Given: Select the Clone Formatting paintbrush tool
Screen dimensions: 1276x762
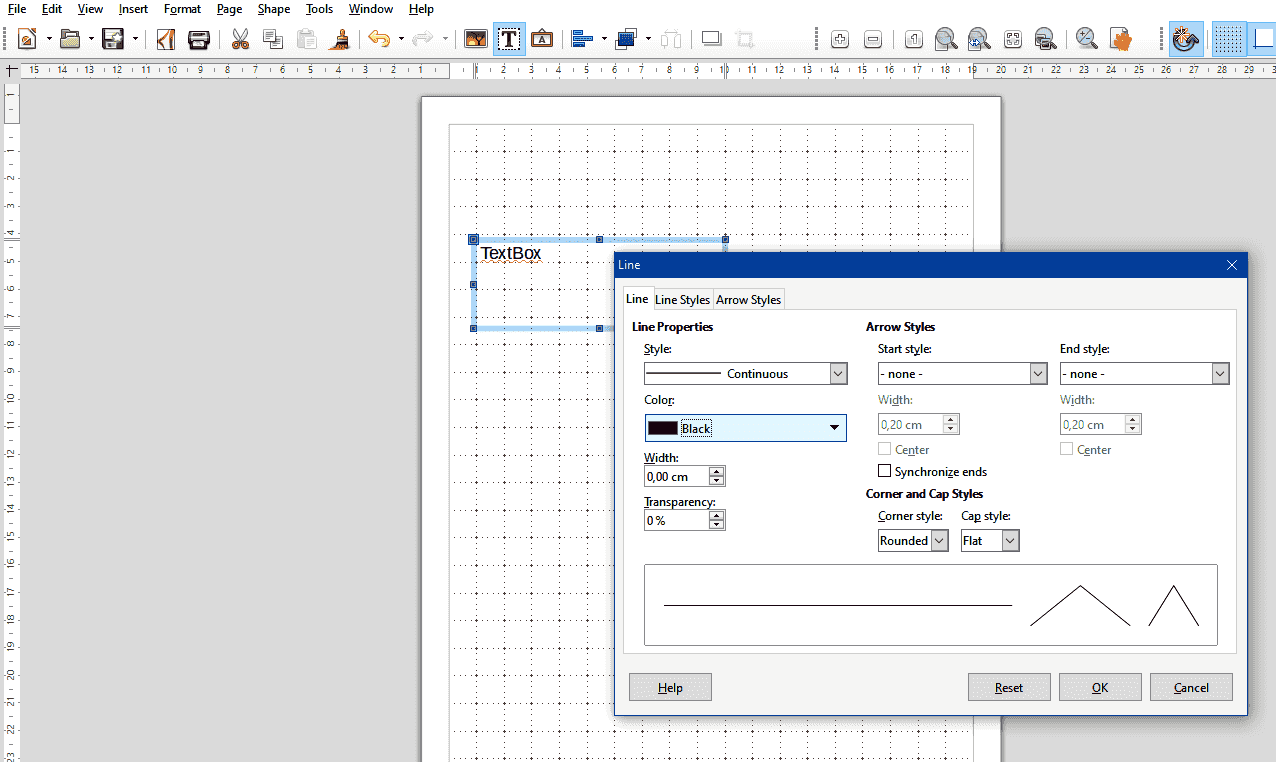Looking at the screenshot, I should (x=340, y=39).
